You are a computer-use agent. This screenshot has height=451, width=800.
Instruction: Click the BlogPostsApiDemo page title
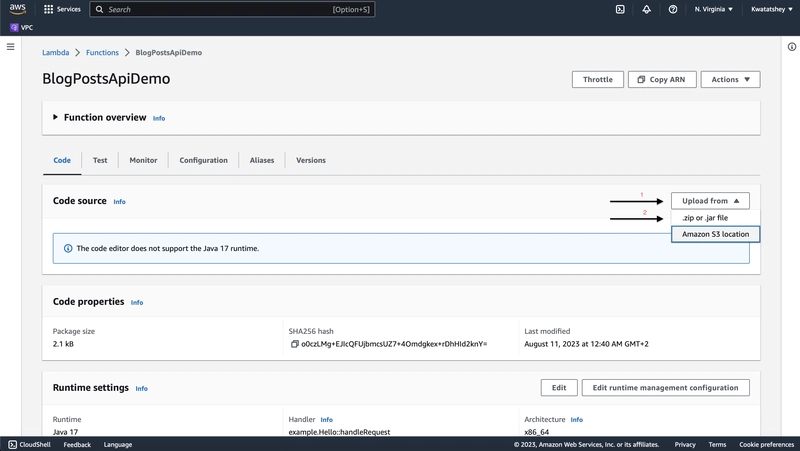(106, 79)
